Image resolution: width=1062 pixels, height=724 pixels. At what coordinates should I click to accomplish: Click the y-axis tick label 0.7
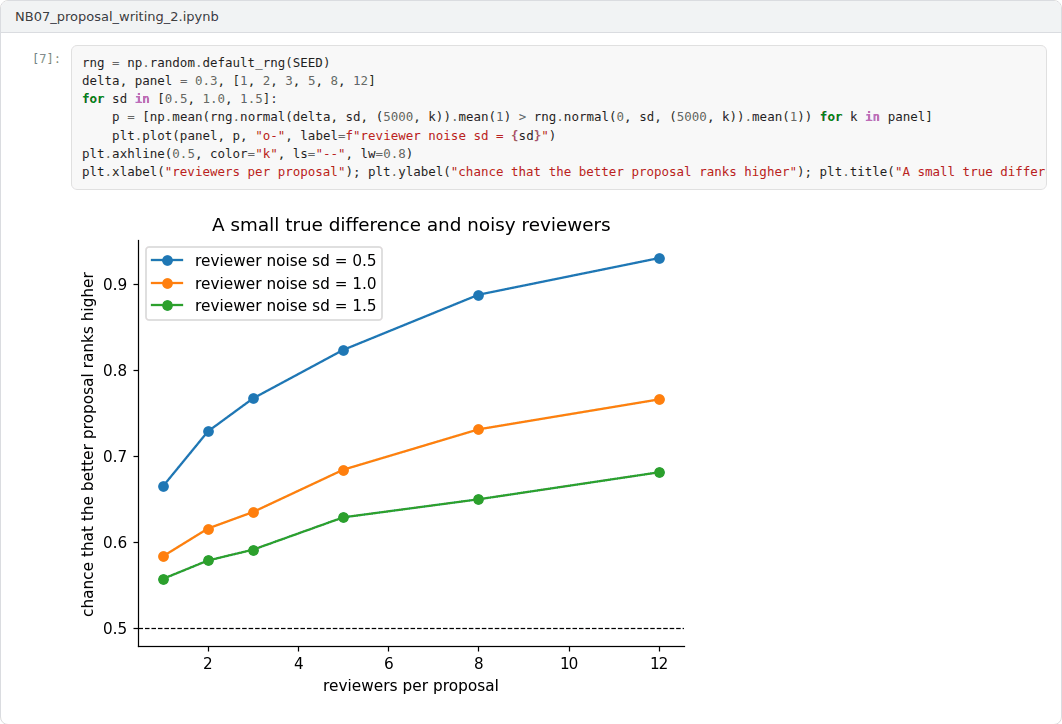(115, 456)
